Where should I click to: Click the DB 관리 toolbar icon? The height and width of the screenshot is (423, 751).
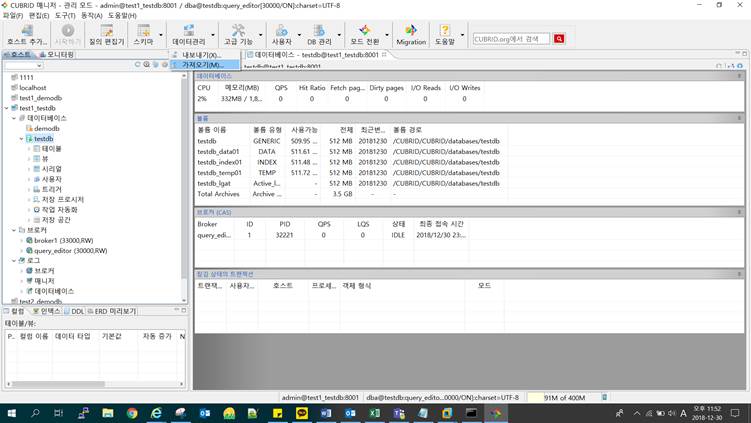[319, 34]
